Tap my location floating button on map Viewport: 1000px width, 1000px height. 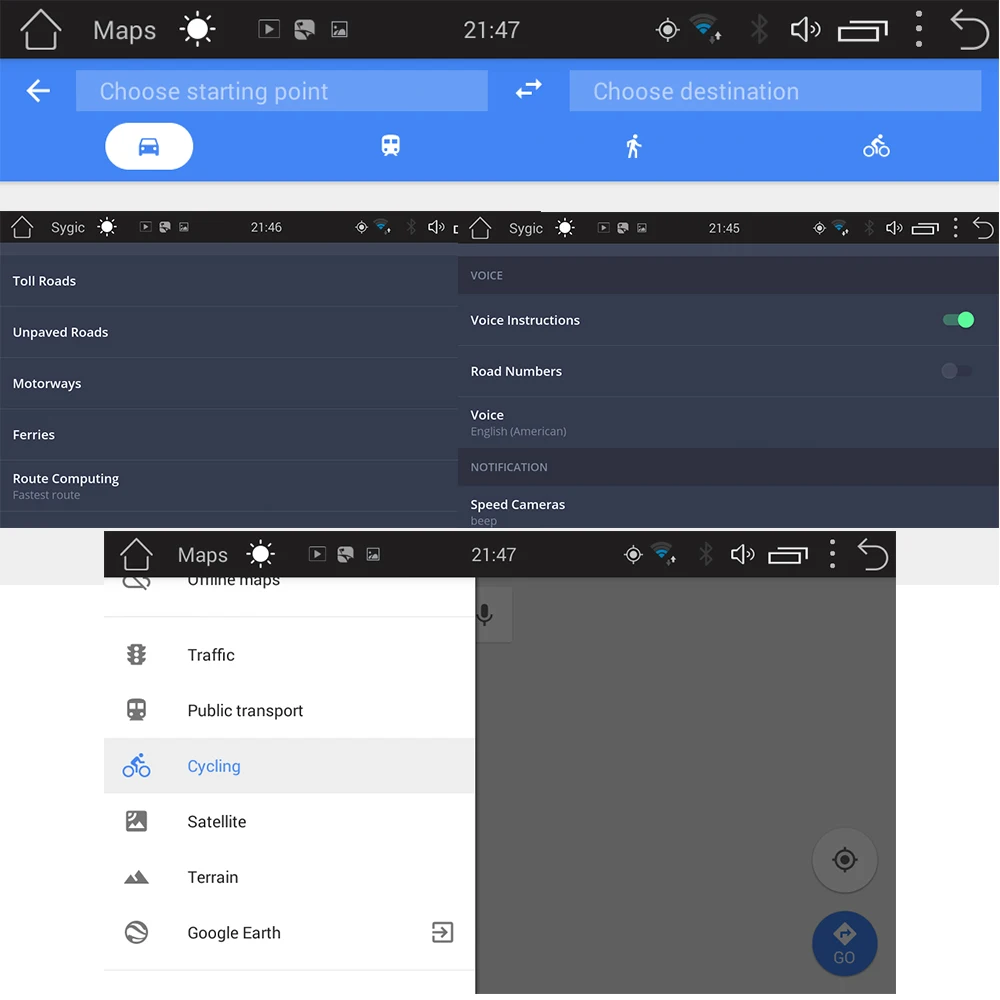[844, 860]
